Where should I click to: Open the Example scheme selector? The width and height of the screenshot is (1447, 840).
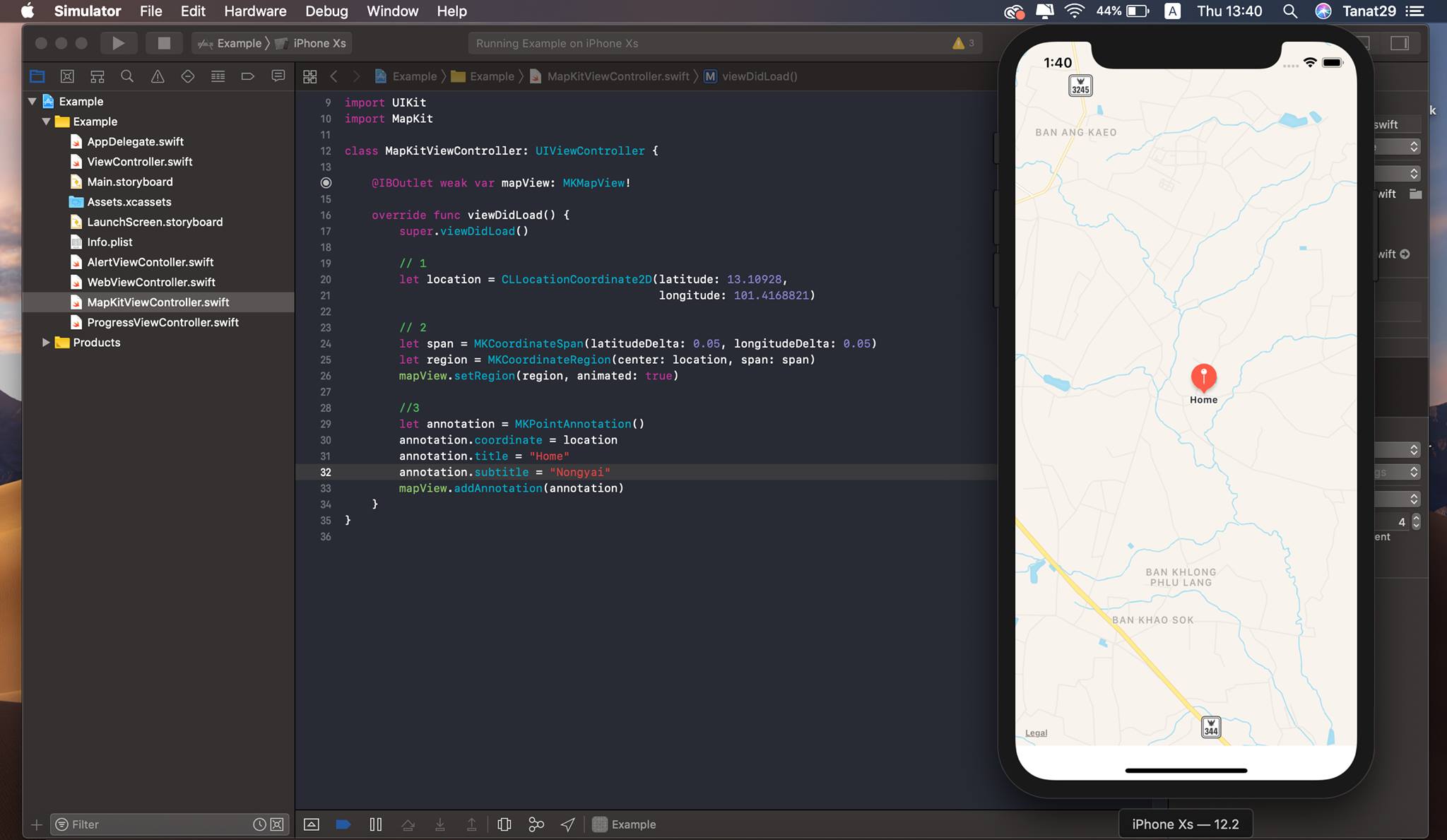click(230, 43)
